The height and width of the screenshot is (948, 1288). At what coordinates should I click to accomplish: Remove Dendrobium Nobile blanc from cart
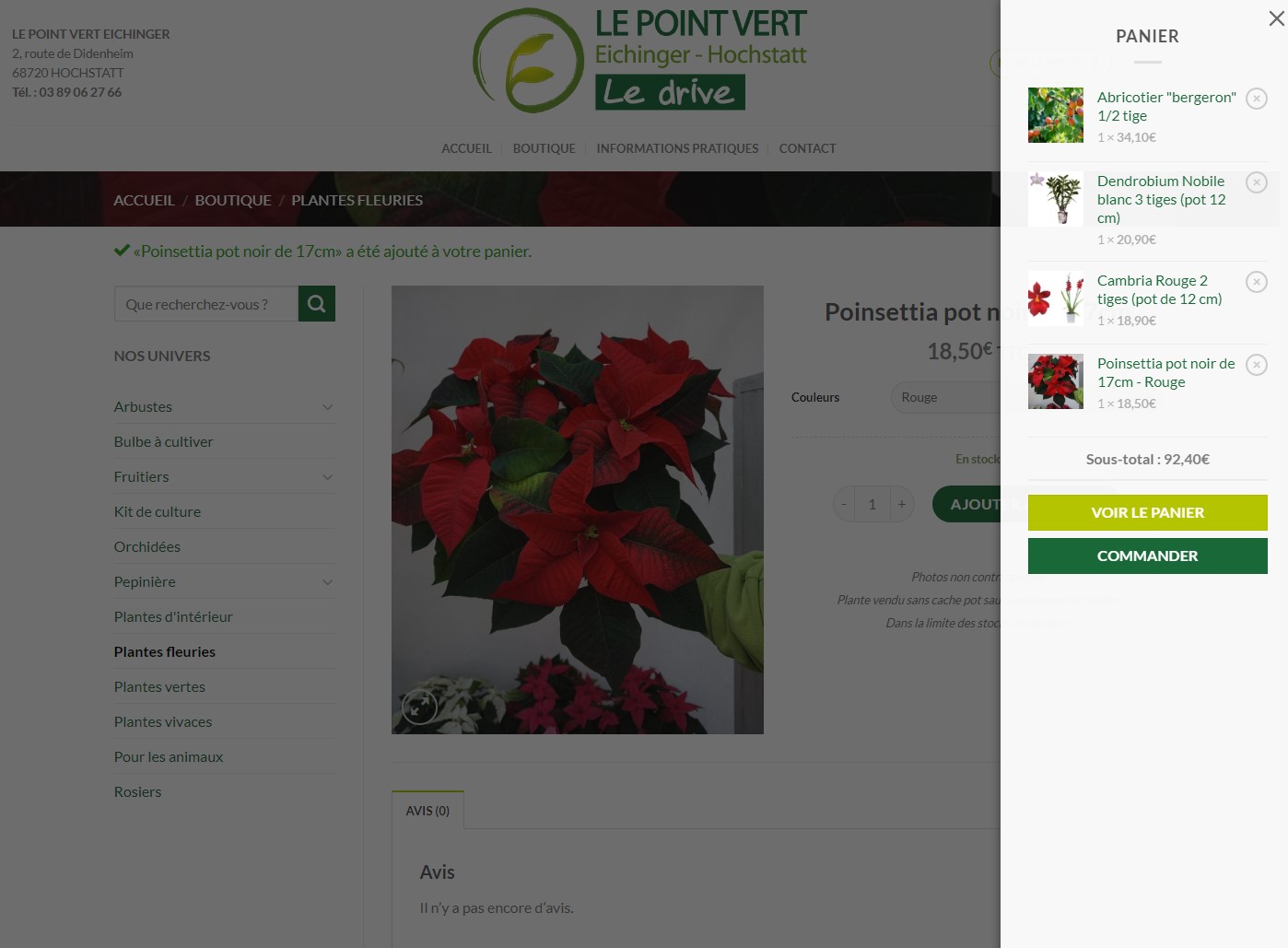[x=1257, y=182]
